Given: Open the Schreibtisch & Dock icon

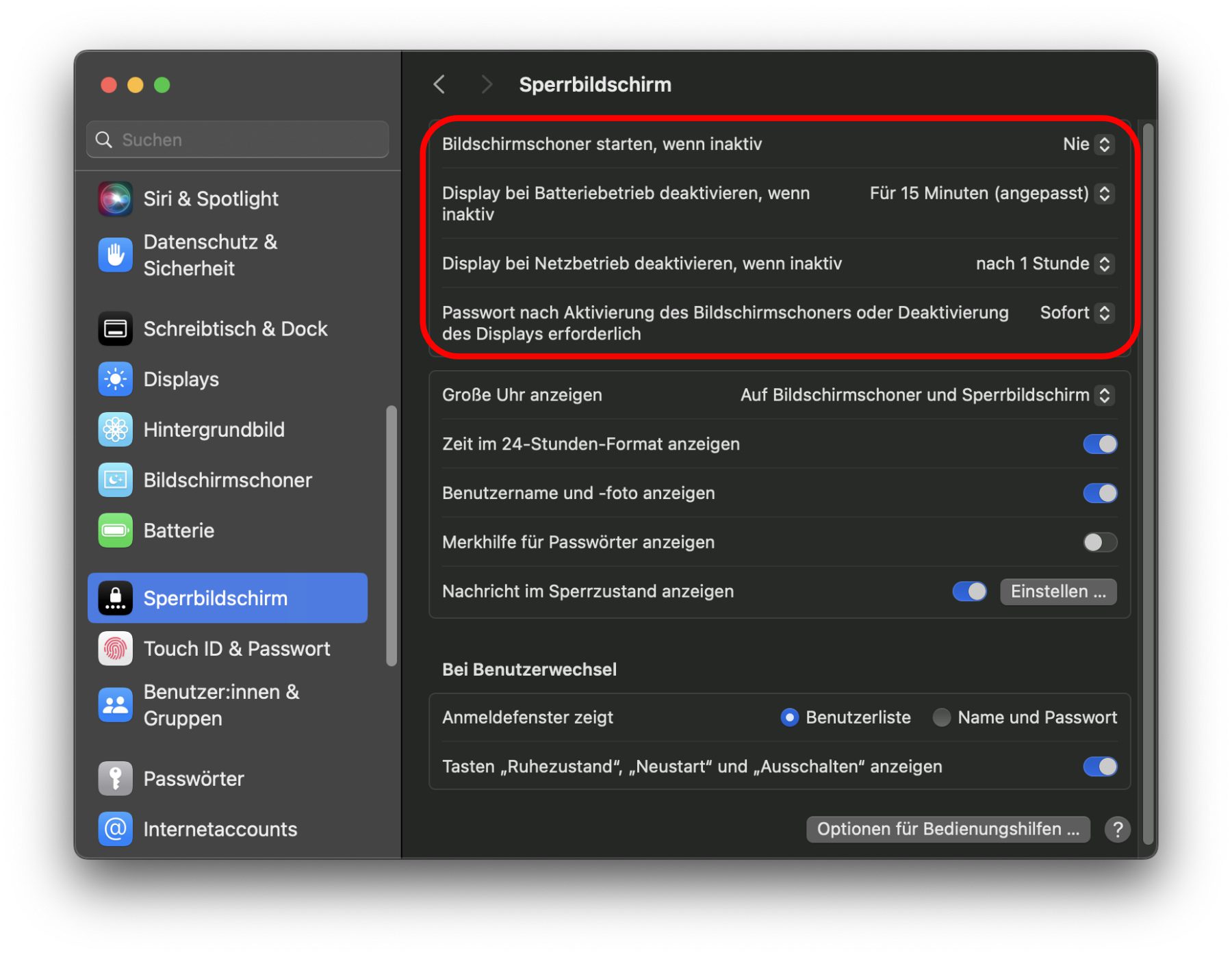Looking at the screenshot, I should [x=115, y=329].
